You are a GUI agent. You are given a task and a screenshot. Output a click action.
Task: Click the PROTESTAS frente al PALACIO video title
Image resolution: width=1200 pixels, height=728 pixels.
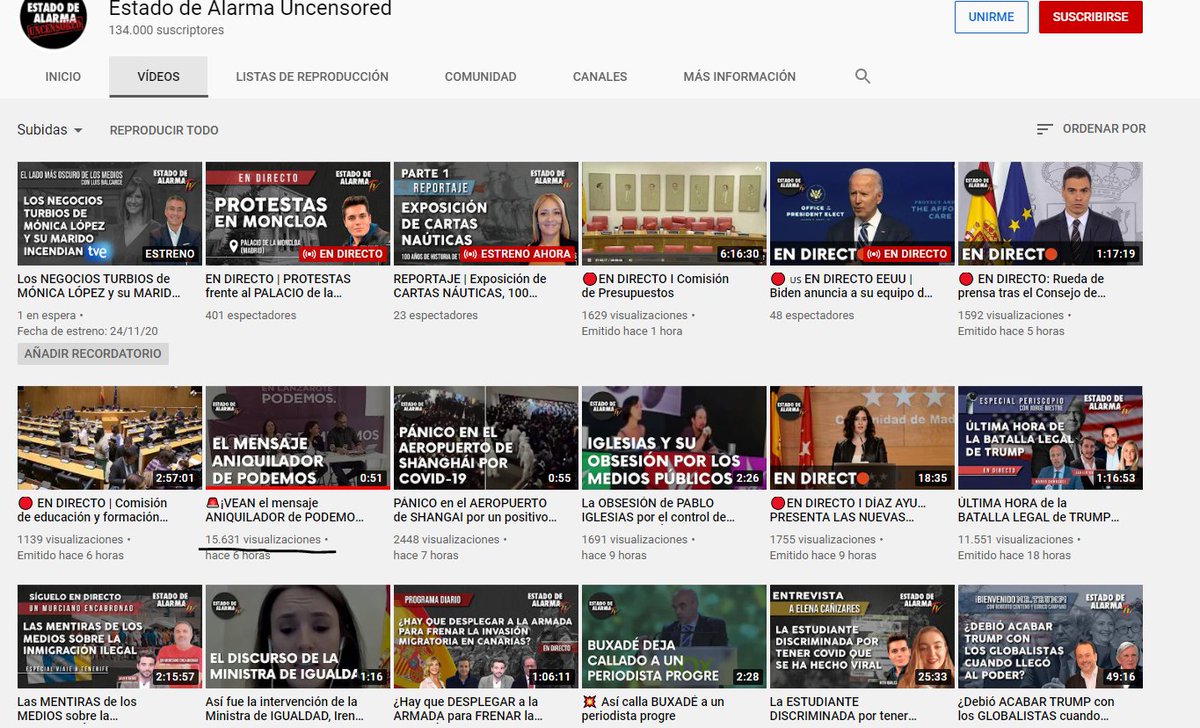(x=278, y=286)
